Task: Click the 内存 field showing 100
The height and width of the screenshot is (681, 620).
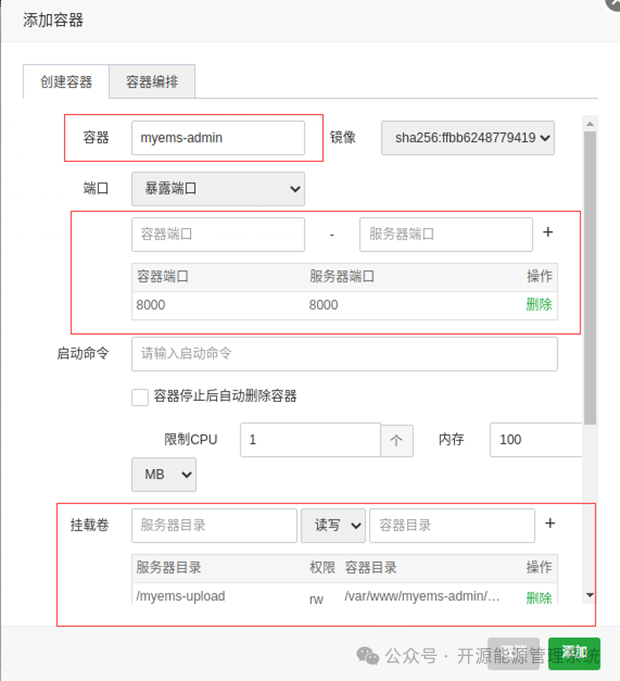Action: point(536,440)
